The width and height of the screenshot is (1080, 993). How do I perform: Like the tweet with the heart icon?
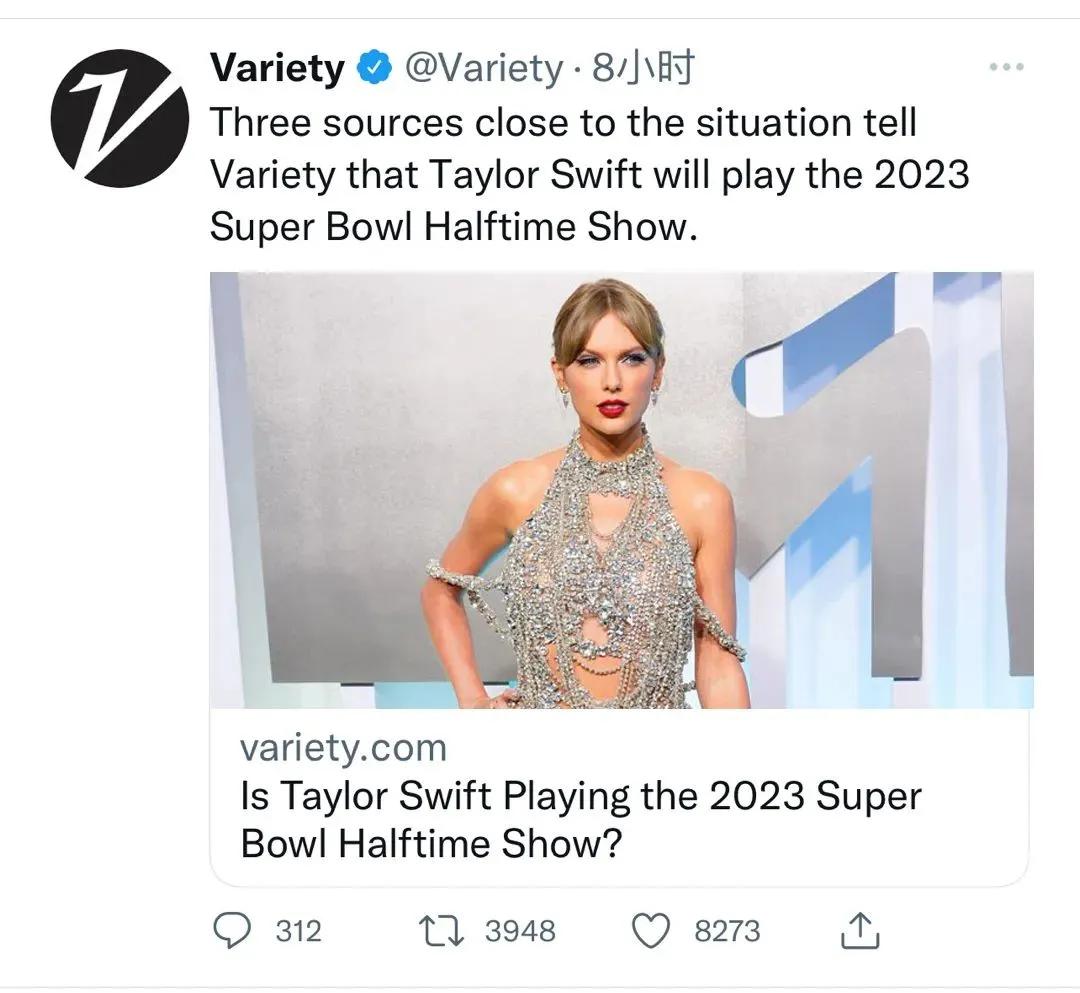652,931
